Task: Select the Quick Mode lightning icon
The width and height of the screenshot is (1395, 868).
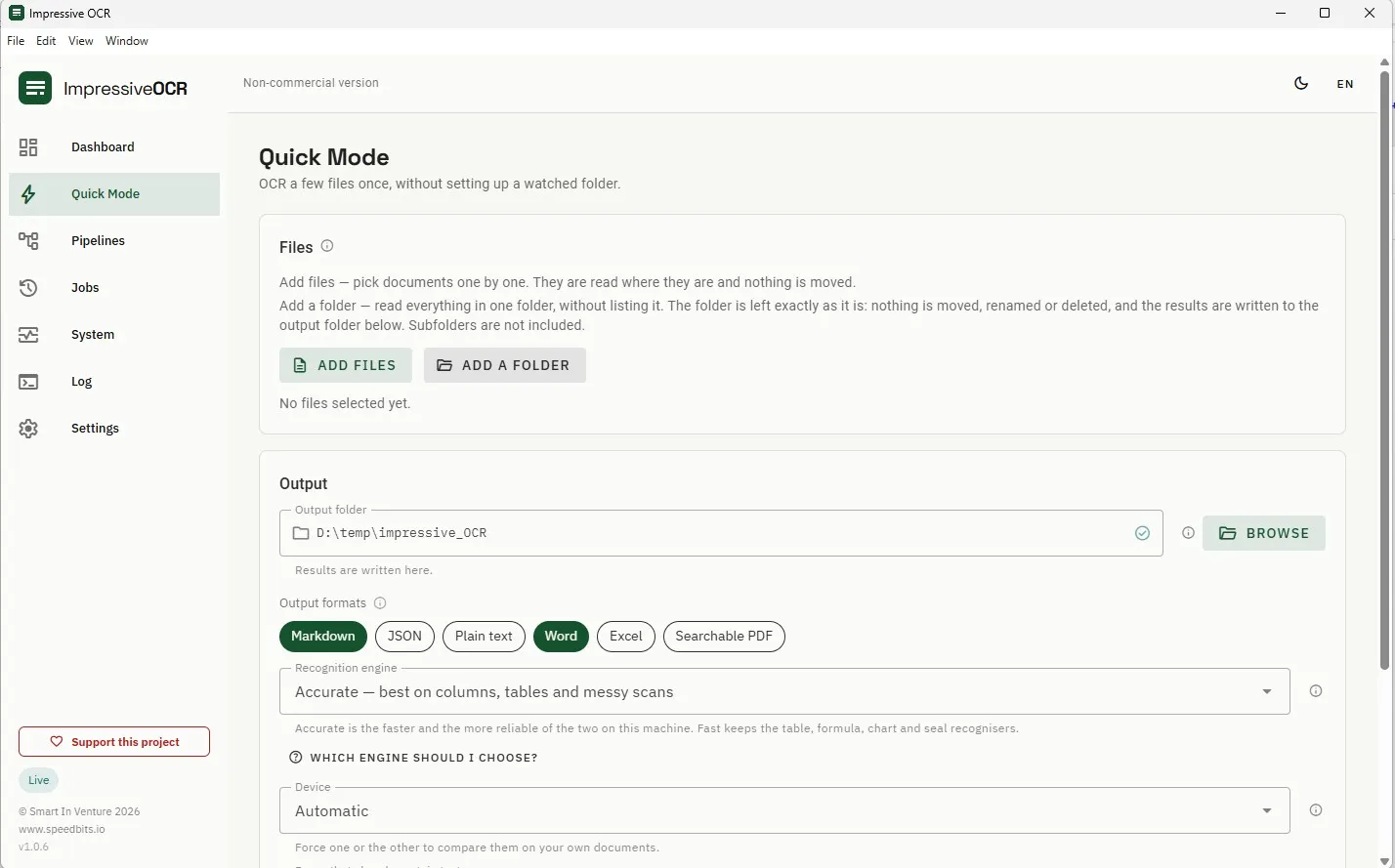Action: pyautogui.click(x=28, y=194)
